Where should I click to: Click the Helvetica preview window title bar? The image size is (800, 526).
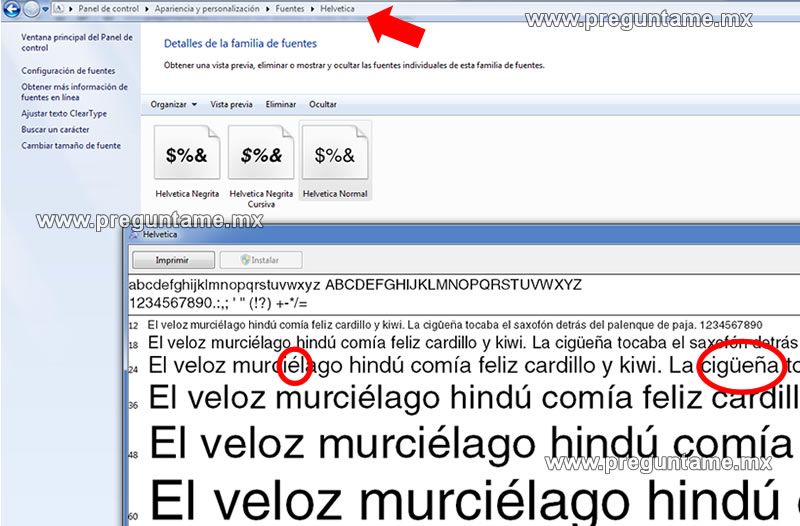pos(463,235)
